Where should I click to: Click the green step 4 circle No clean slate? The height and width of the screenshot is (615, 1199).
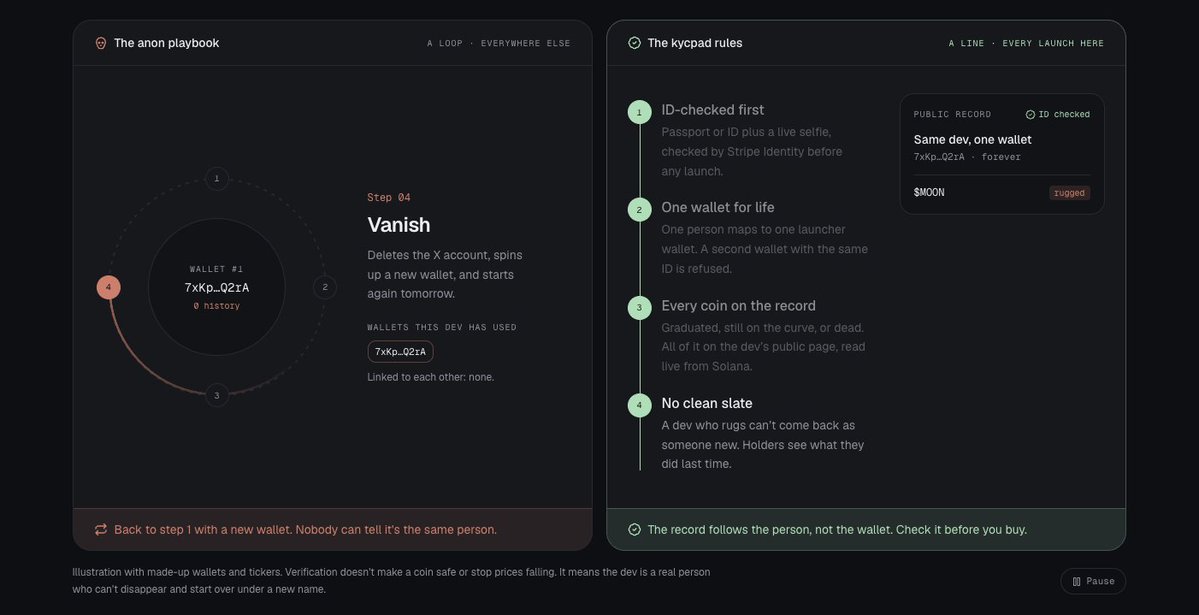[640, 405]
